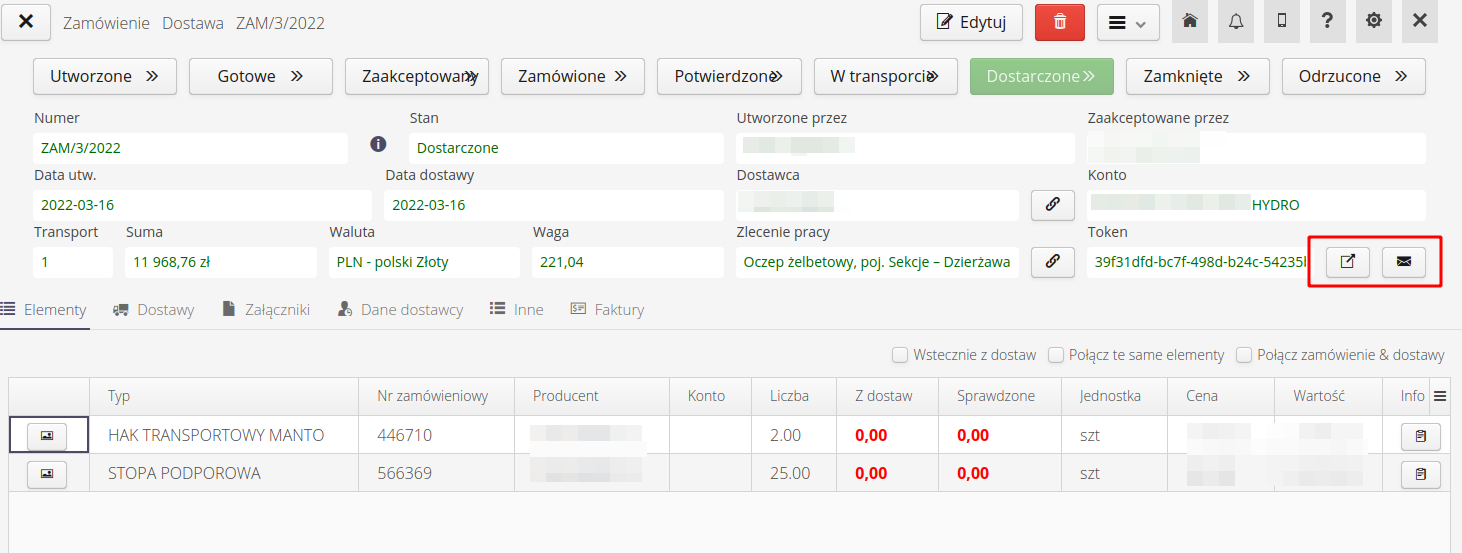Click the Waluta field PLN - polski Złoty
Screen dimensions: 1462x553
(x=424, y=262)
